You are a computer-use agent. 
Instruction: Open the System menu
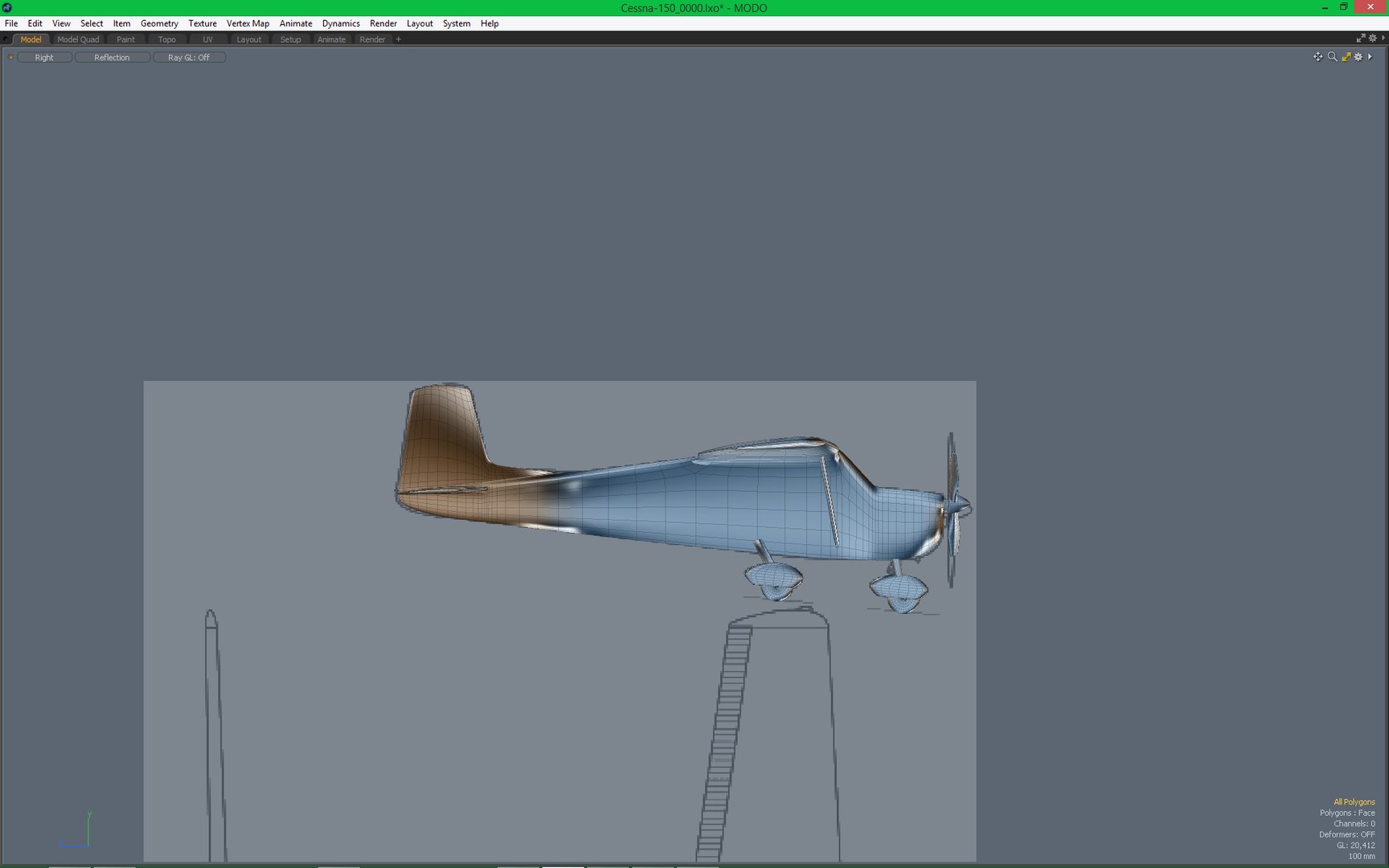457,23
